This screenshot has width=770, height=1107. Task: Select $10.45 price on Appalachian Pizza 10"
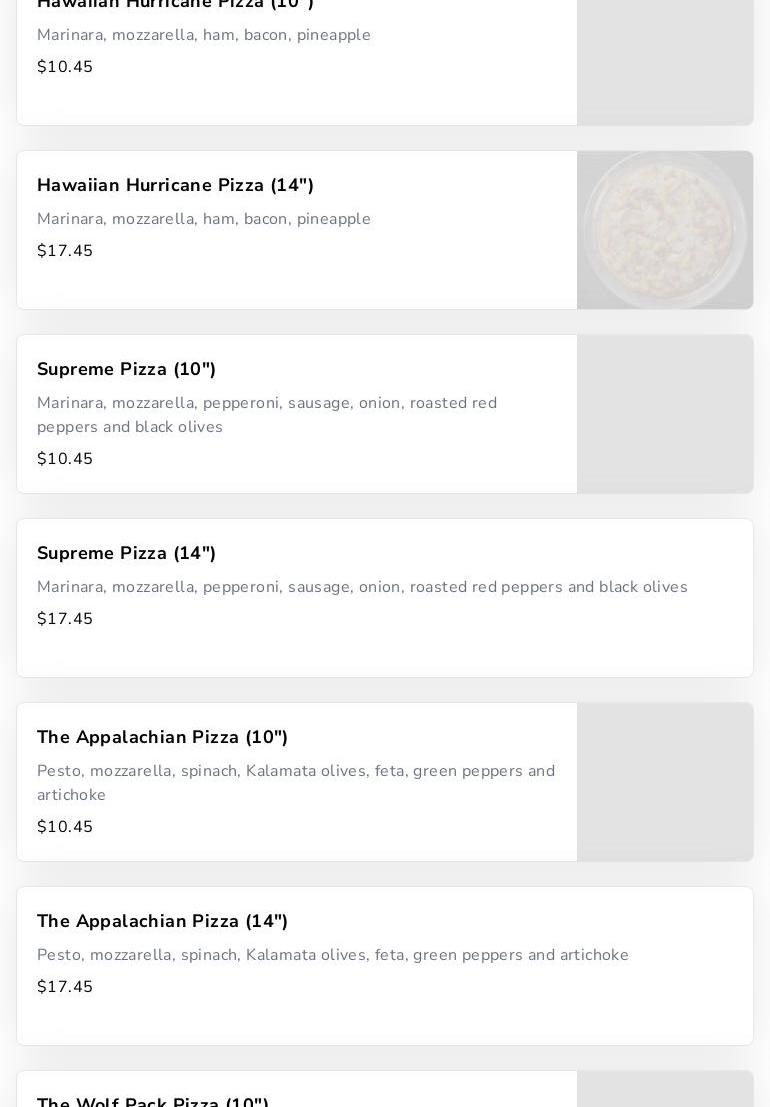tap(65, 827)
